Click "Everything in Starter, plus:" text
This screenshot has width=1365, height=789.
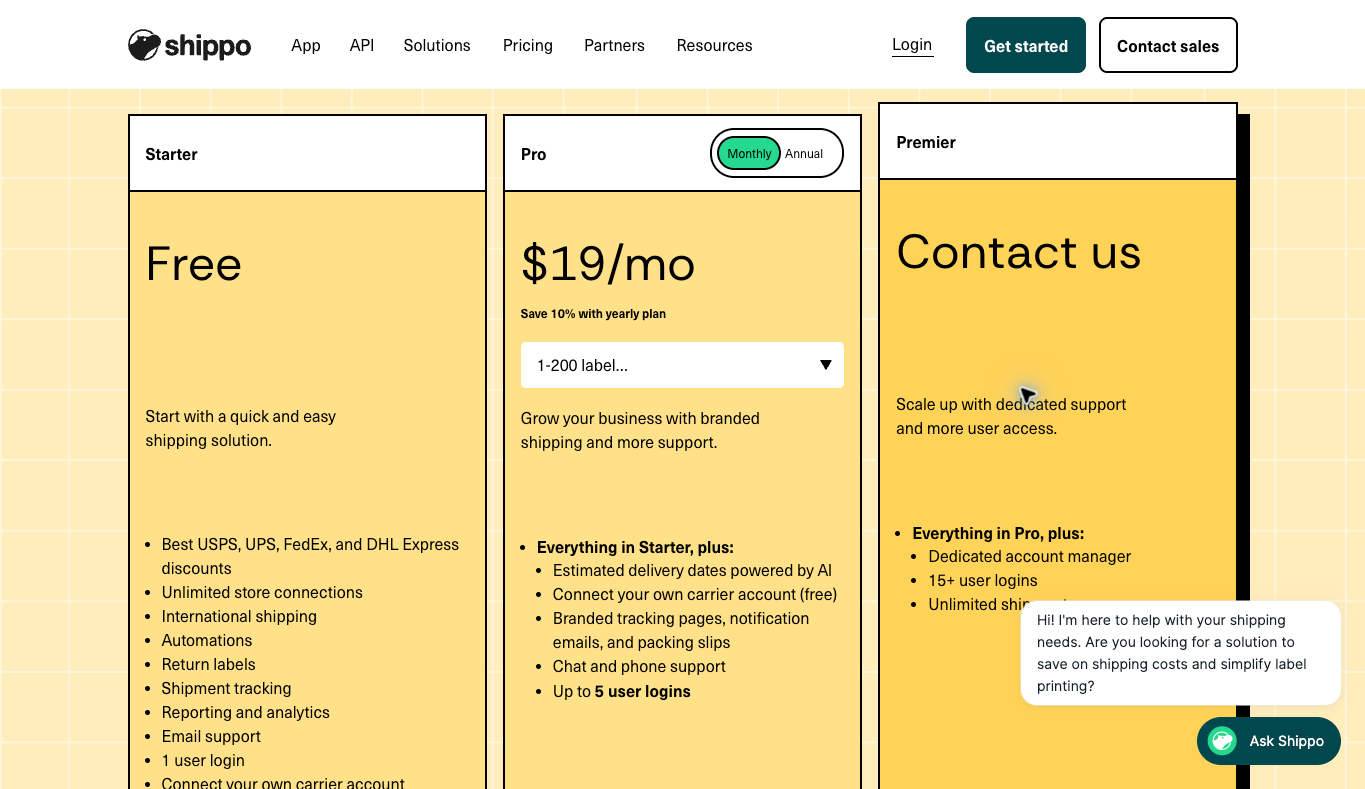coord(635,547)
